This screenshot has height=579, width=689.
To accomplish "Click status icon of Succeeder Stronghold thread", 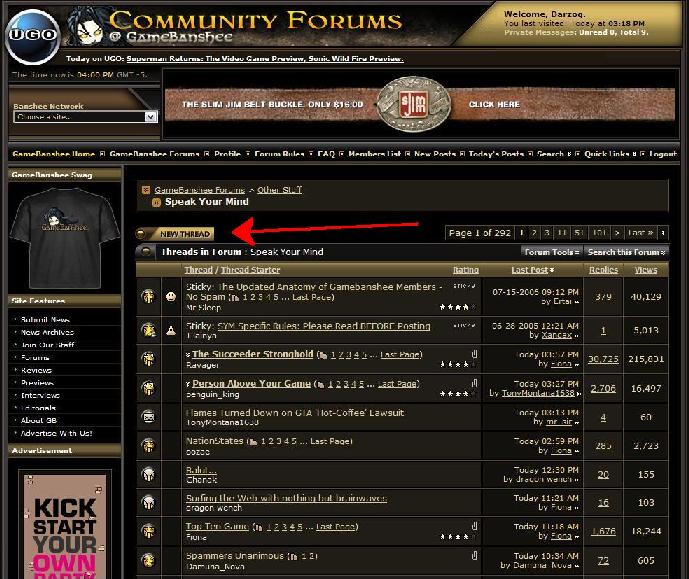I will pos(149,359).
